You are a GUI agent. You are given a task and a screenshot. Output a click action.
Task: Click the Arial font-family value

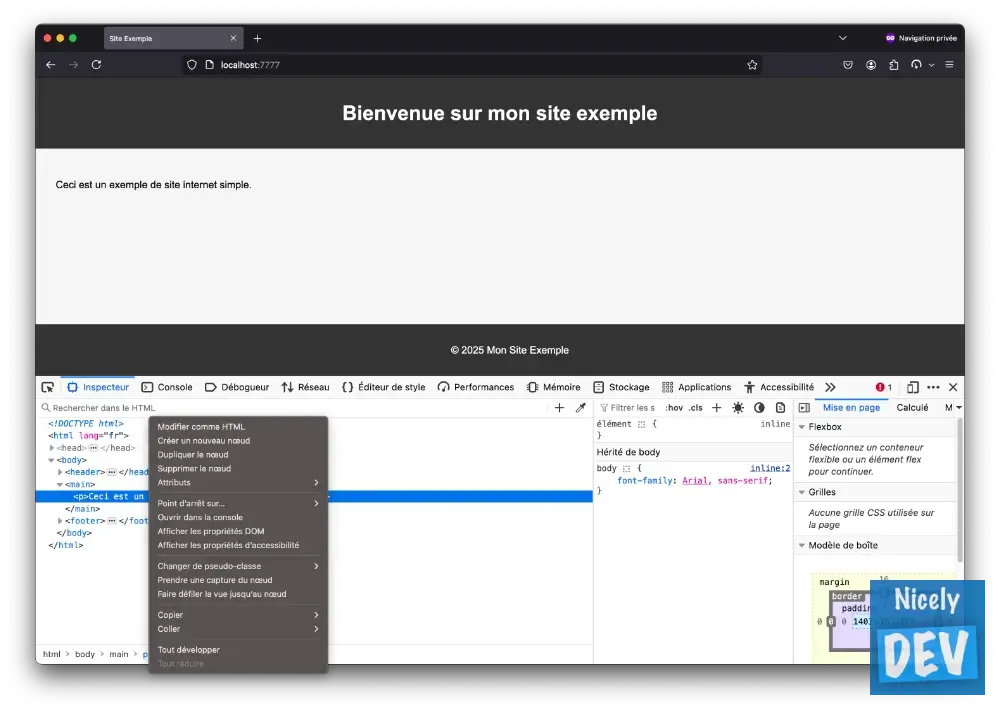coord(695,481)
